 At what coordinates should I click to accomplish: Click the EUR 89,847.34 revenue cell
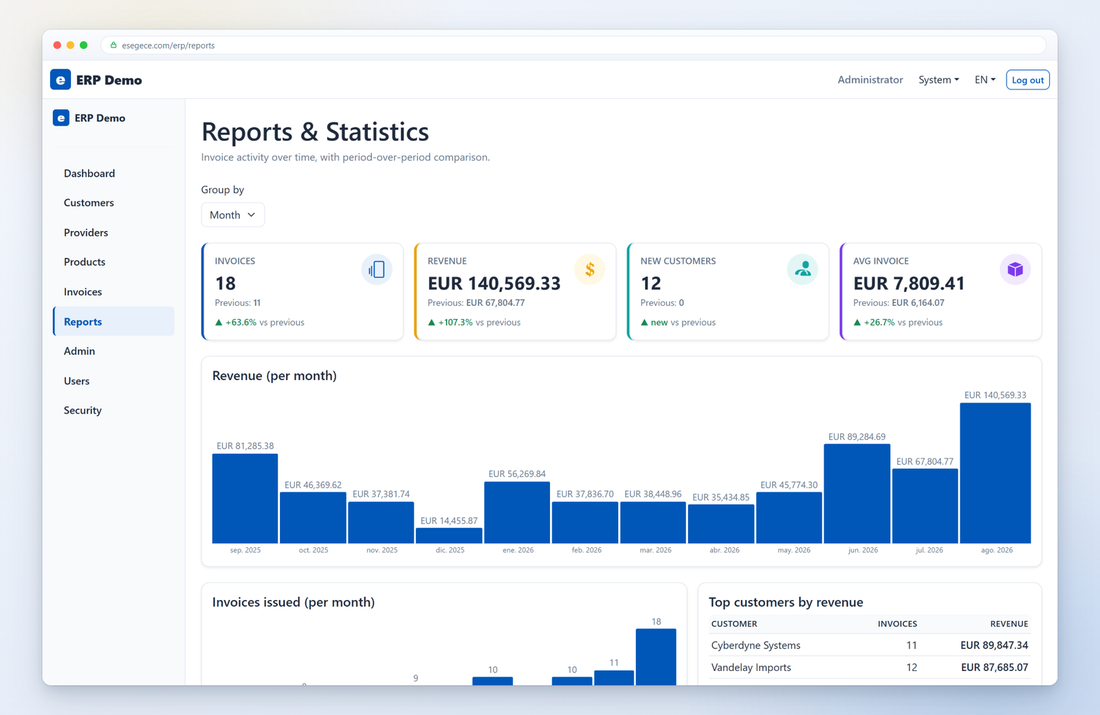coord(994,646)
